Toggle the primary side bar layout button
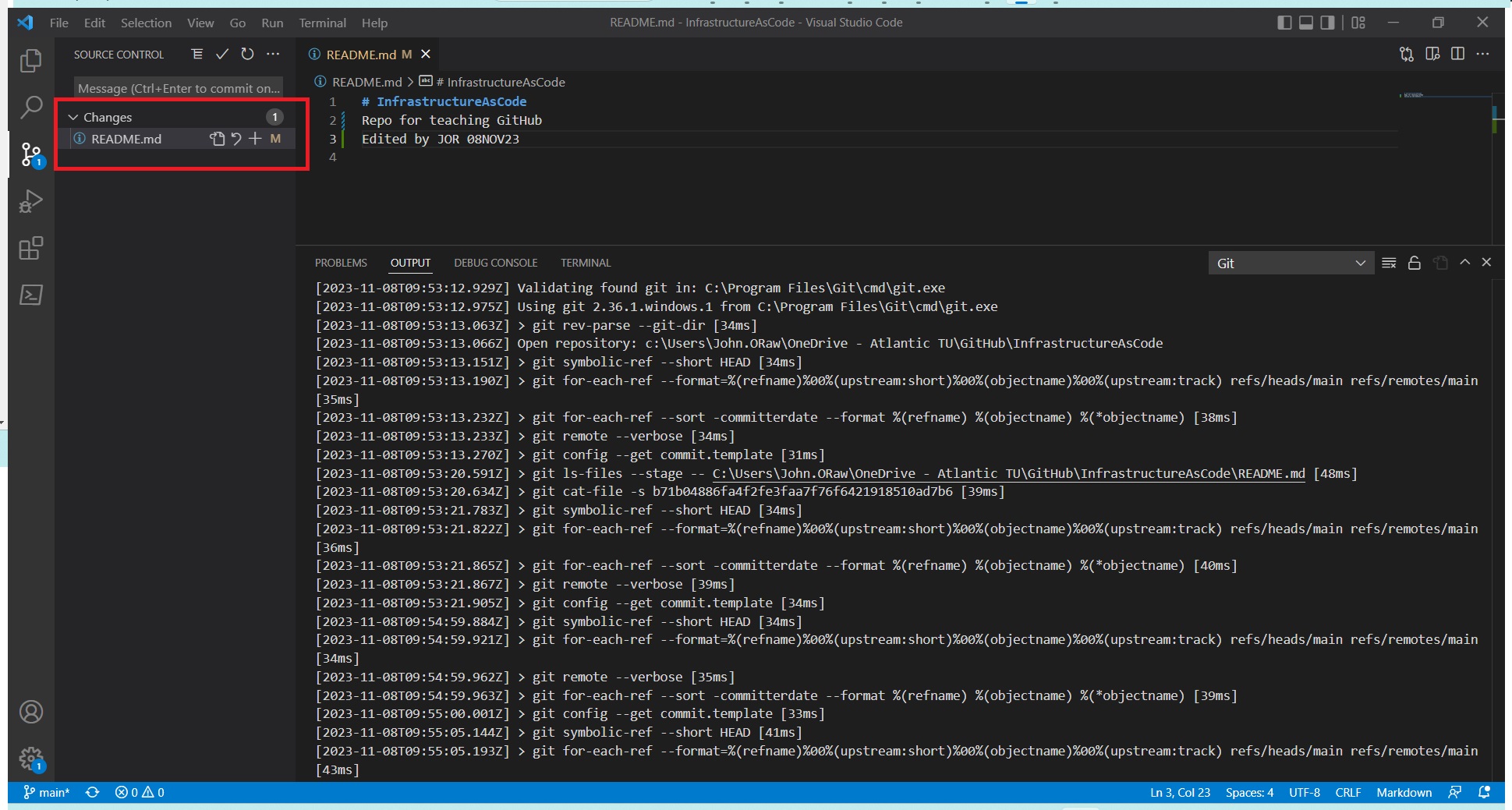The image size is (1512, 810). point(1284,23)
